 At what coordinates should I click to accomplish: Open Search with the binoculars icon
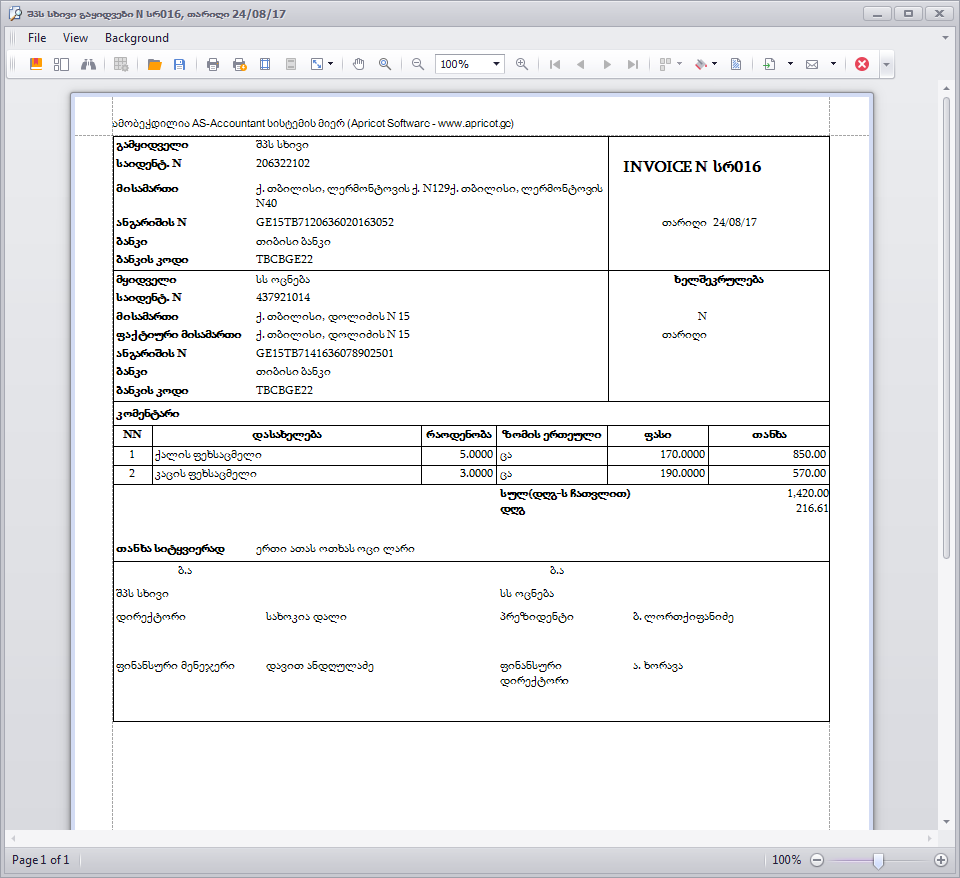pyautogui.click(x=88, y=64)
